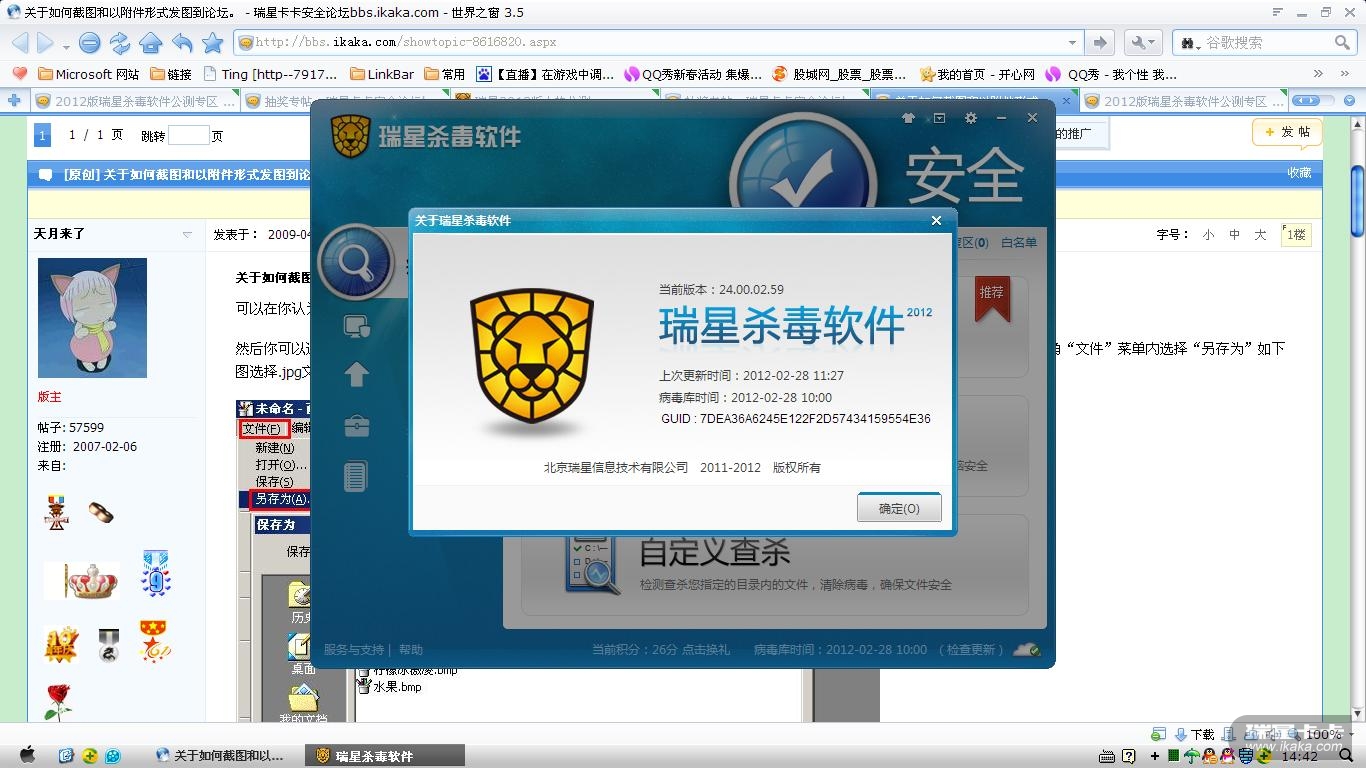The width and height of the screenshot is (1366, 768).
Task: Click the skin shirt icon in Rising title bar
Action: (x=908, y=118)
